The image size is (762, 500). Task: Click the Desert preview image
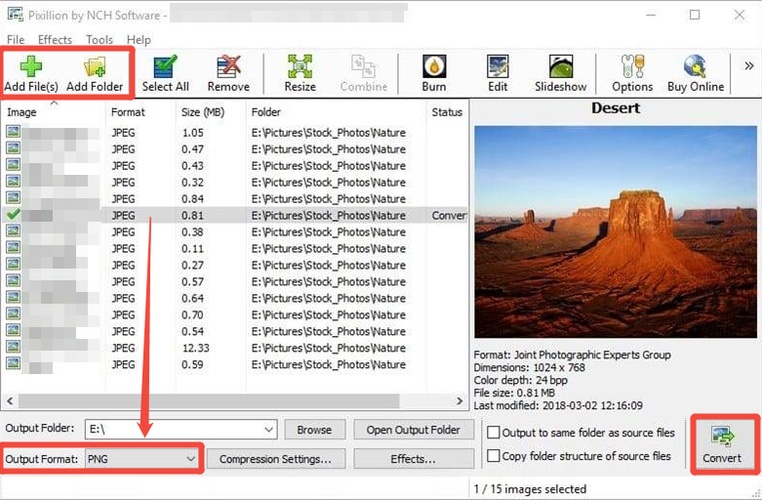click(x=615, y=232)
